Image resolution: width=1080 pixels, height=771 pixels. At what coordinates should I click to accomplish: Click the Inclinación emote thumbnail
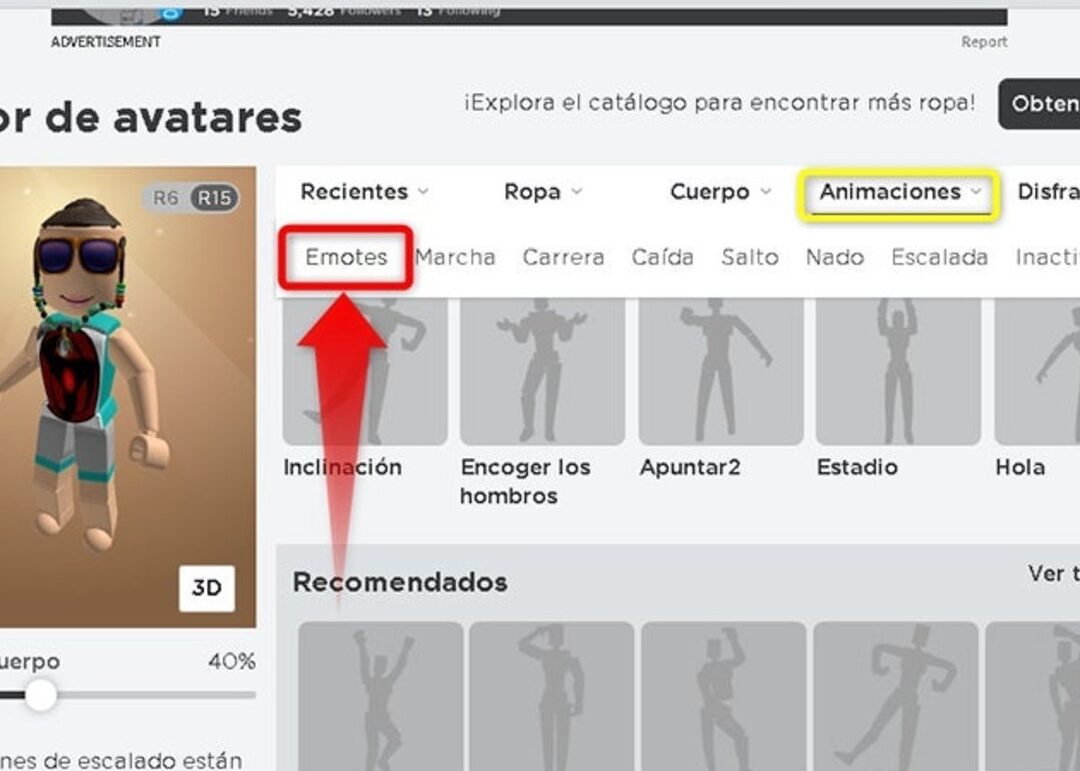(365, 371)
